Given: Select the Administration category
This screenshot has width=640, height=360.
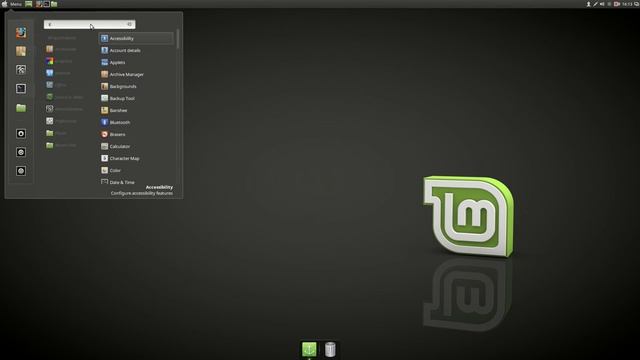Looking at the screenshot, I should click(65, 109).
